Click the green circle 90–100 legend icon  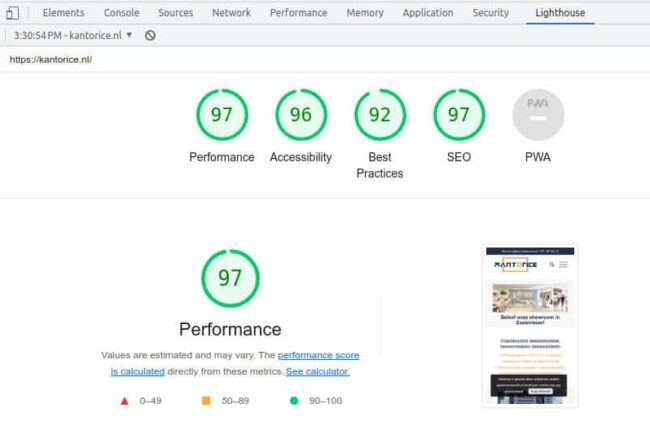(294, 401)
